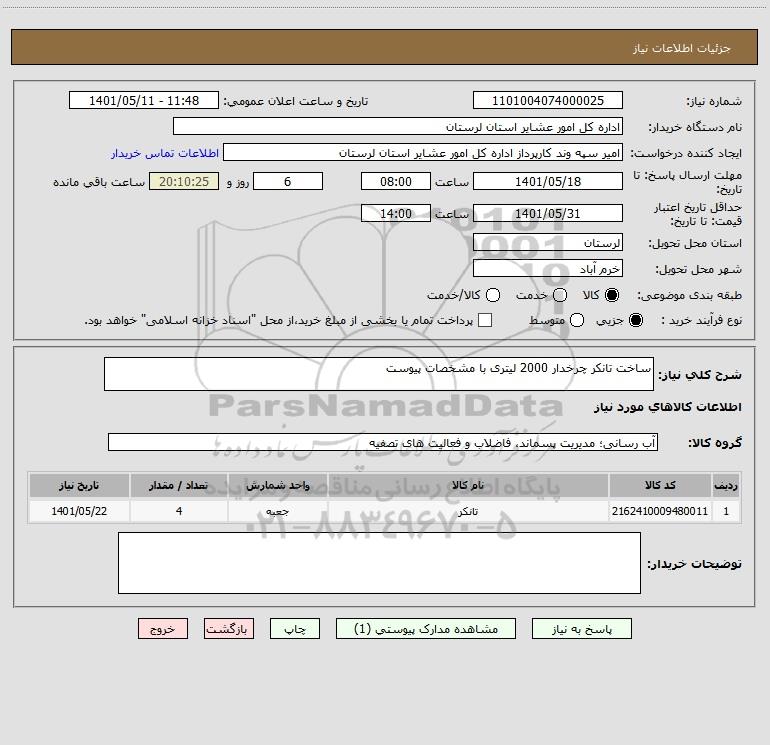Click the تعداد / مقدار column header
This screenshot has height=745, width=770.
[179, 485]
